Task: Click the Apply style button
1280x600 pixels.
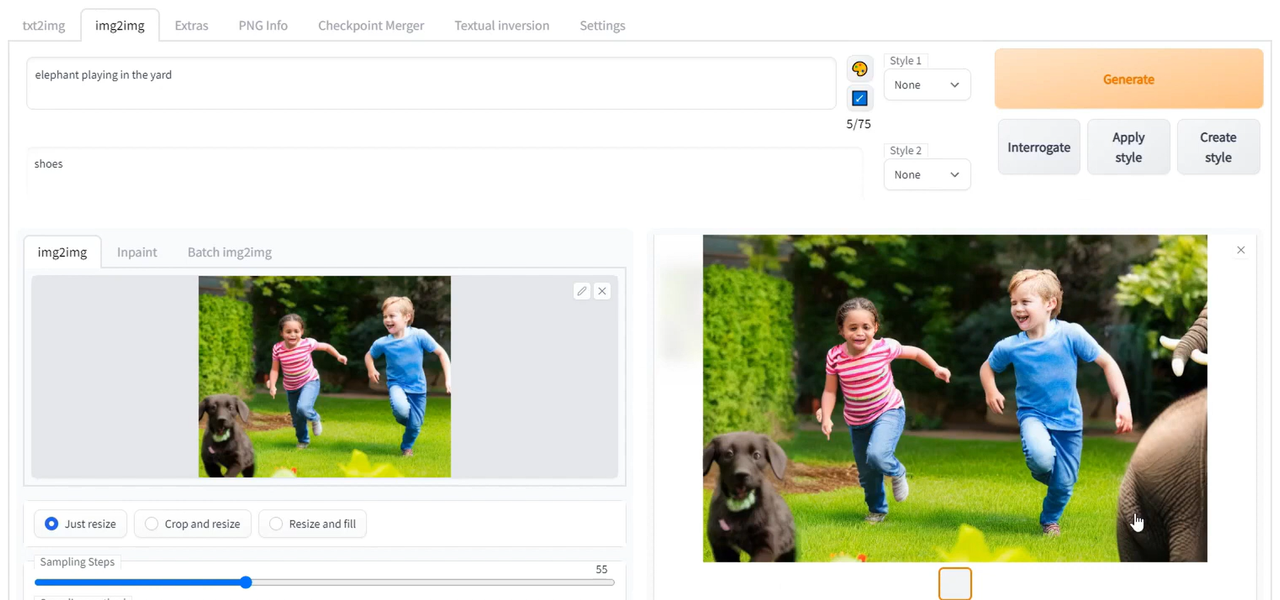Action: tap(1128, 147)
